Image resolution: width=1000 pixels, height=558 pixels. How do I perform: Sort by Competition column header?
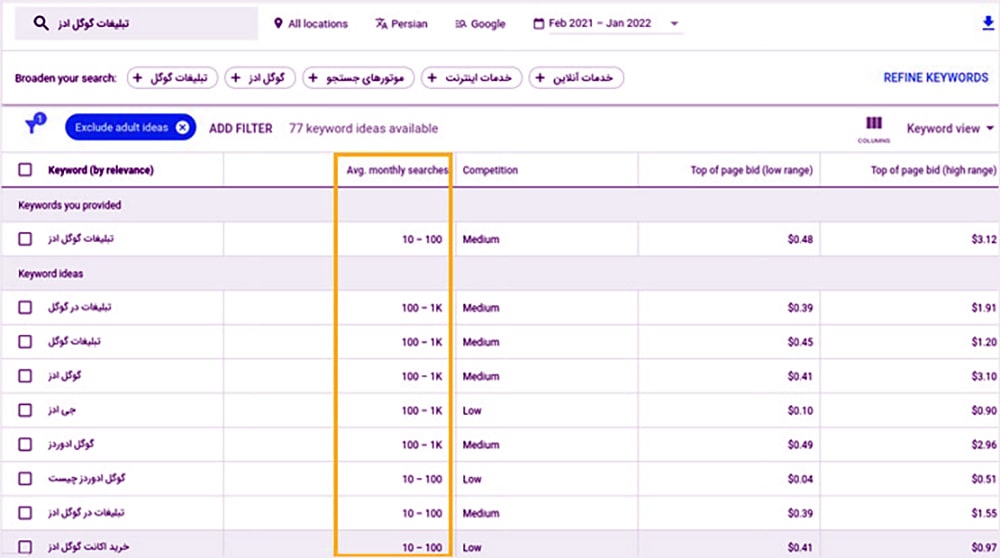coord(490,170)
